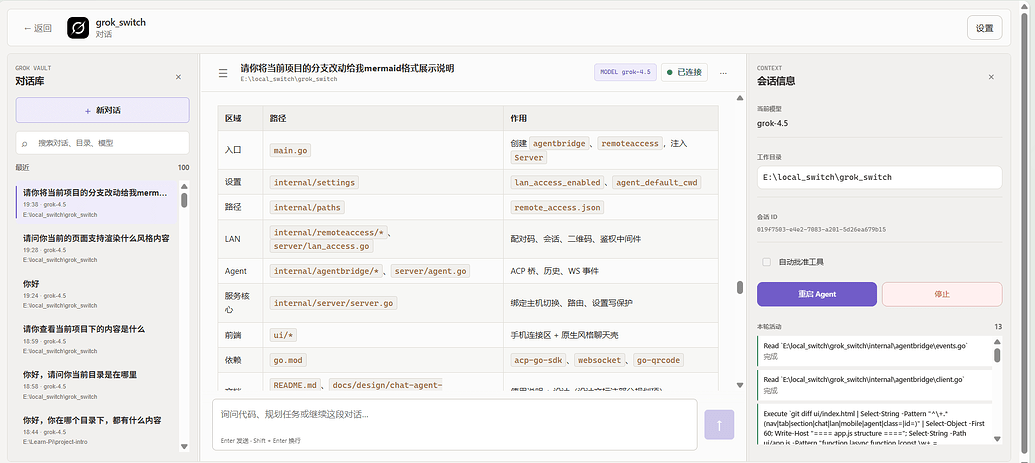The height and width of the screenshot is (463, 1035).
Task: Click the 会话 ID value text
Action: point(821,229)
